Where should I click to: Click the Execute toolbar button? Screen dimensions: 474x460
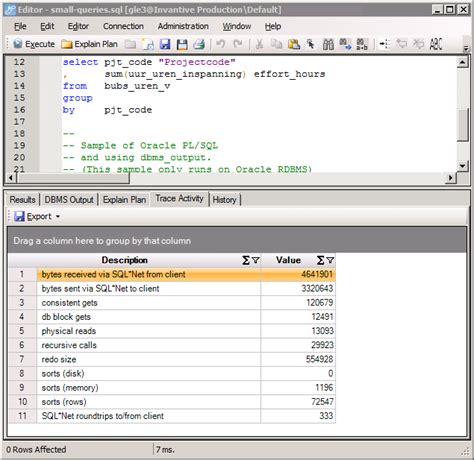click(34, 44)
